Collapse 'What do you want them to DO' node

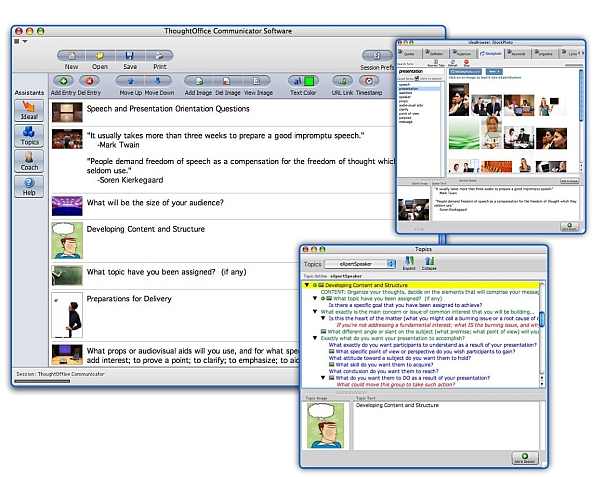[x=323, y=378]
